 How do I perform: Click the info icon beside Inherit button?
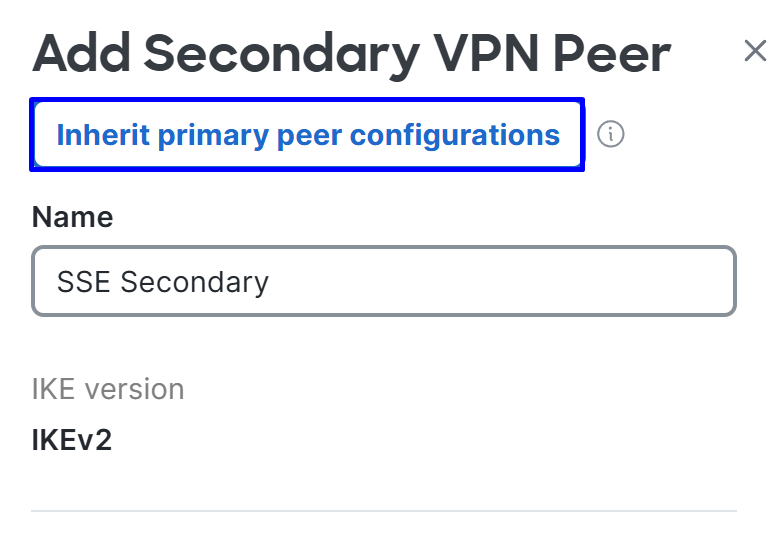tap(611, 134)
